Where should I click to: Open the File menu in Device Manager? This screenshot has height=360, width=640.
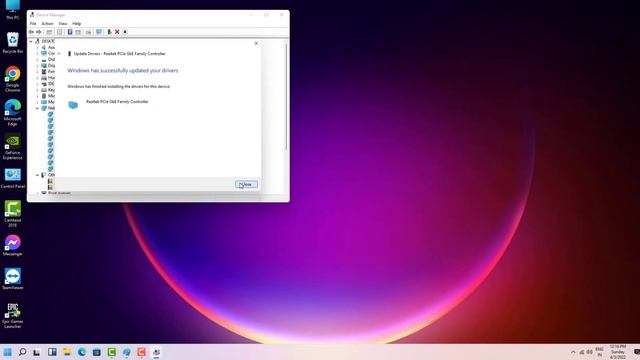(33, 24)
